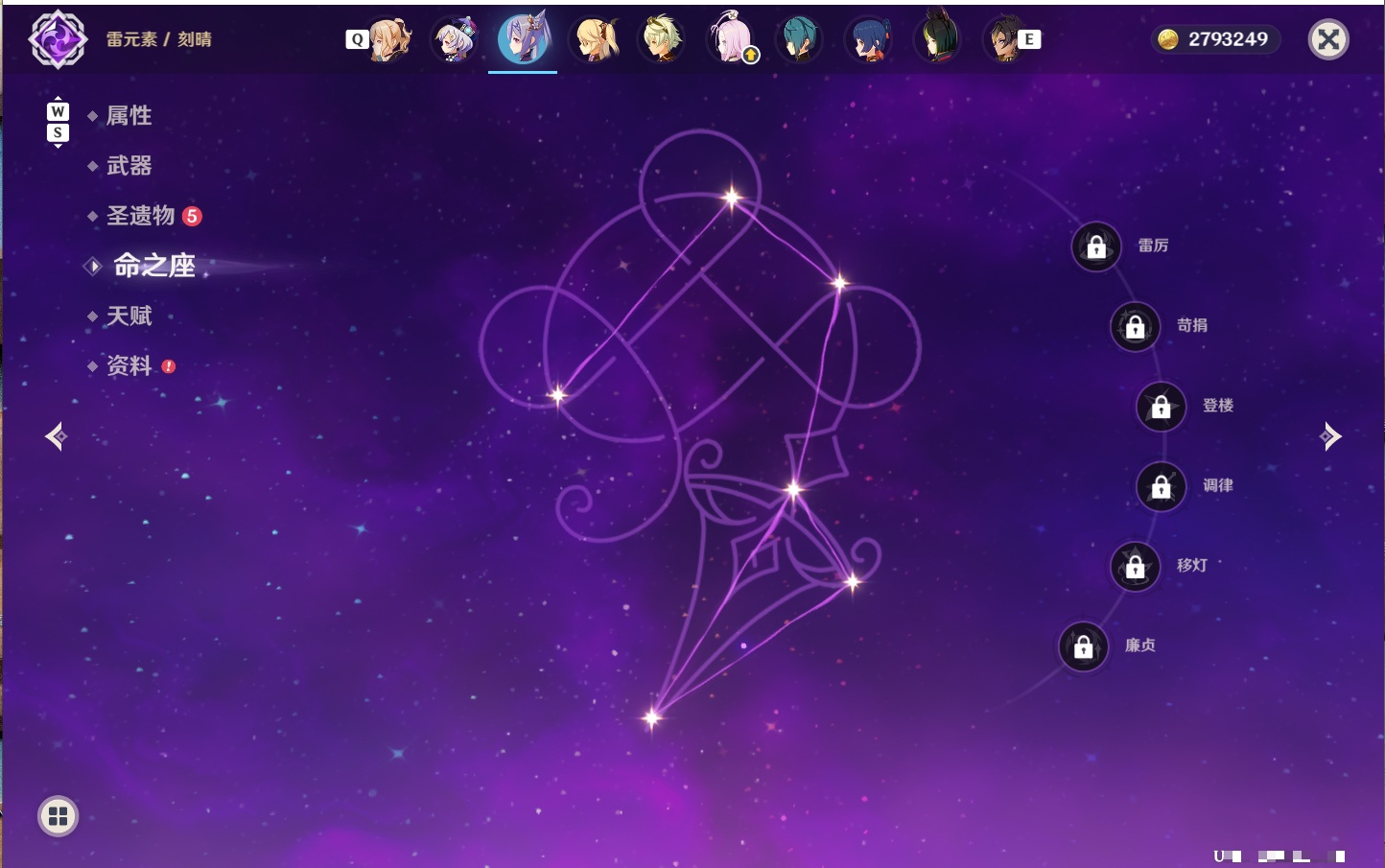Image resolution: width=1385 pixels, height=868 pixels.
Task: Select the pink-haired avatar with upgrade arrow
Action: point(732,39)
